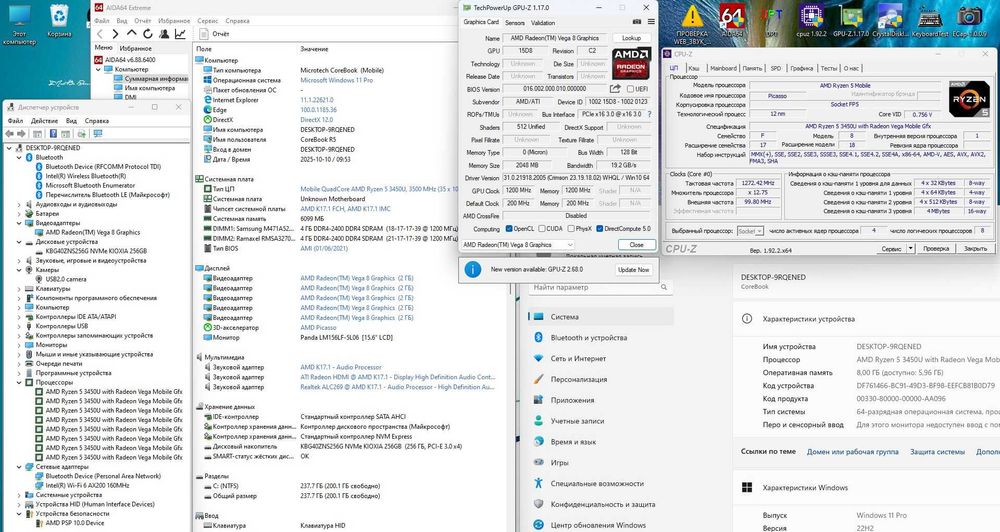Click Проверка button in CPU-Z
Viewport: 1000px width, 532px height.
click(936, 248)
